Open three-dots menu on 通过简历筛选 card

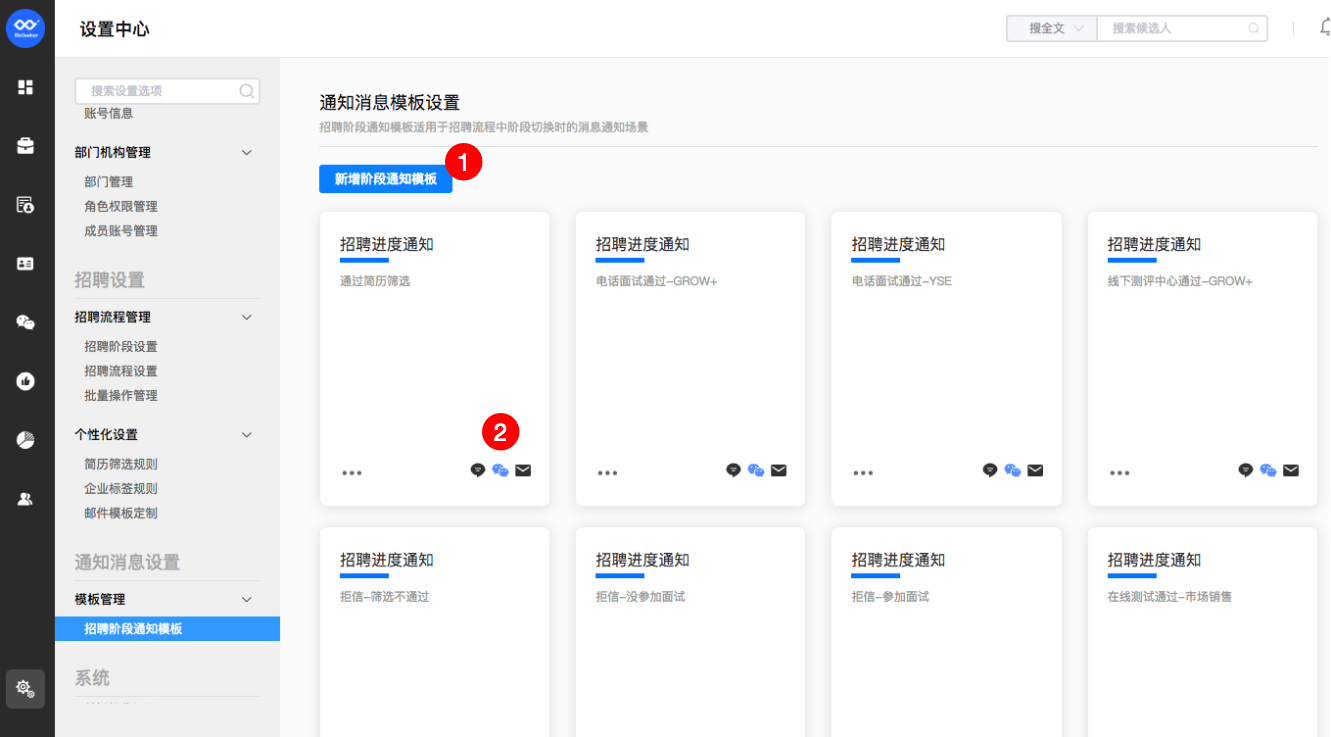[352, 472]
